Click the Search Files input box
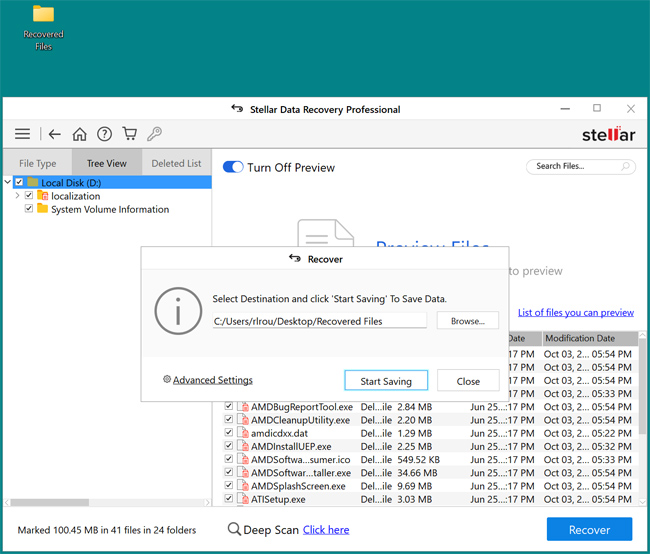Viewport: 650px width, 554px height. [580, 166]
